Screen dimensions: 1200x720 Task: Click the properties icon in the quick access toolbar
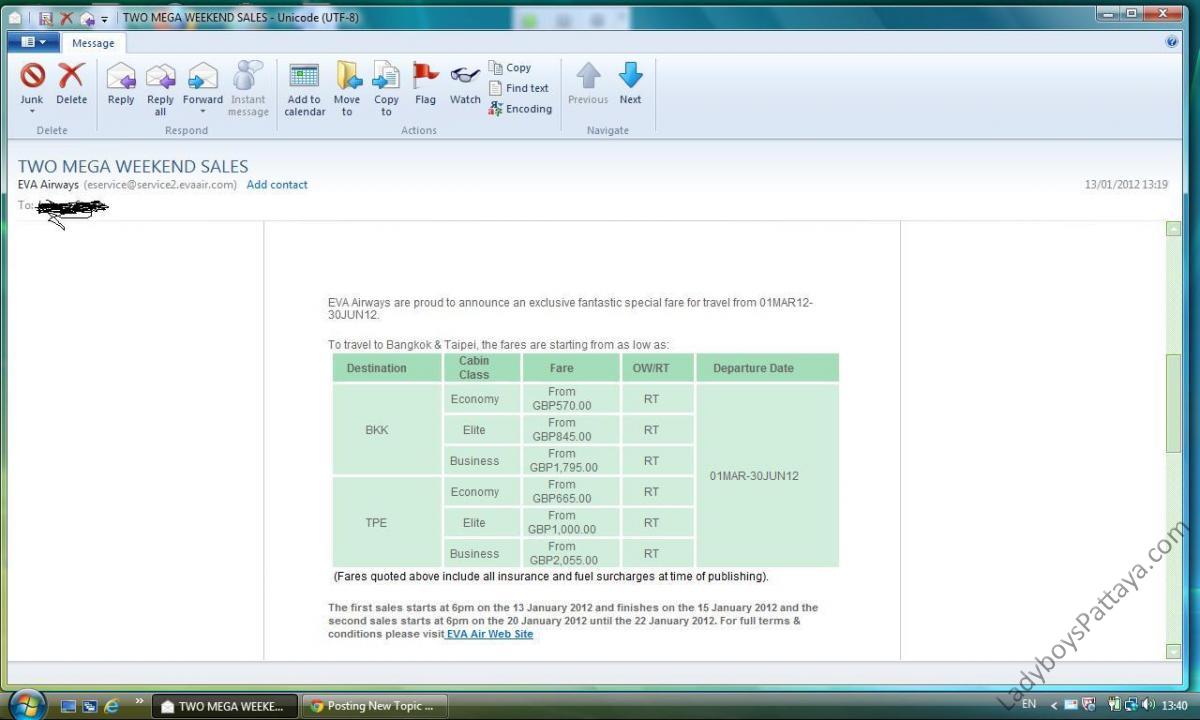pyautogui.click(x=46, y=18)
